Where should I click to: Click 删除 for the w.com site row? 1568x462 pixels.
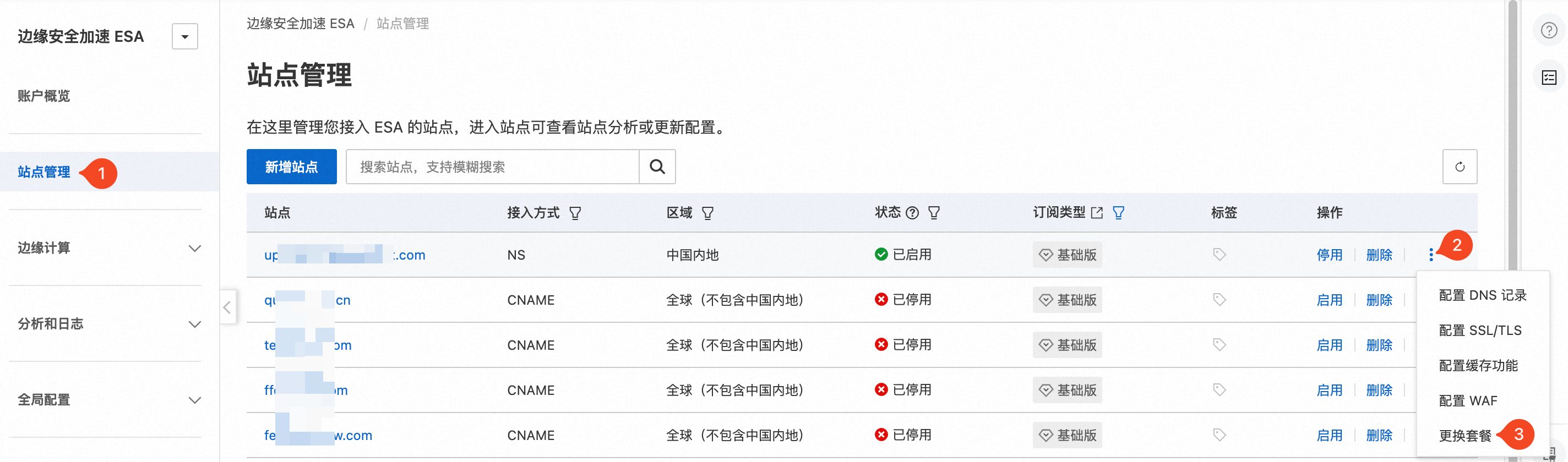pyautogui.click(x=1379, y=435)
